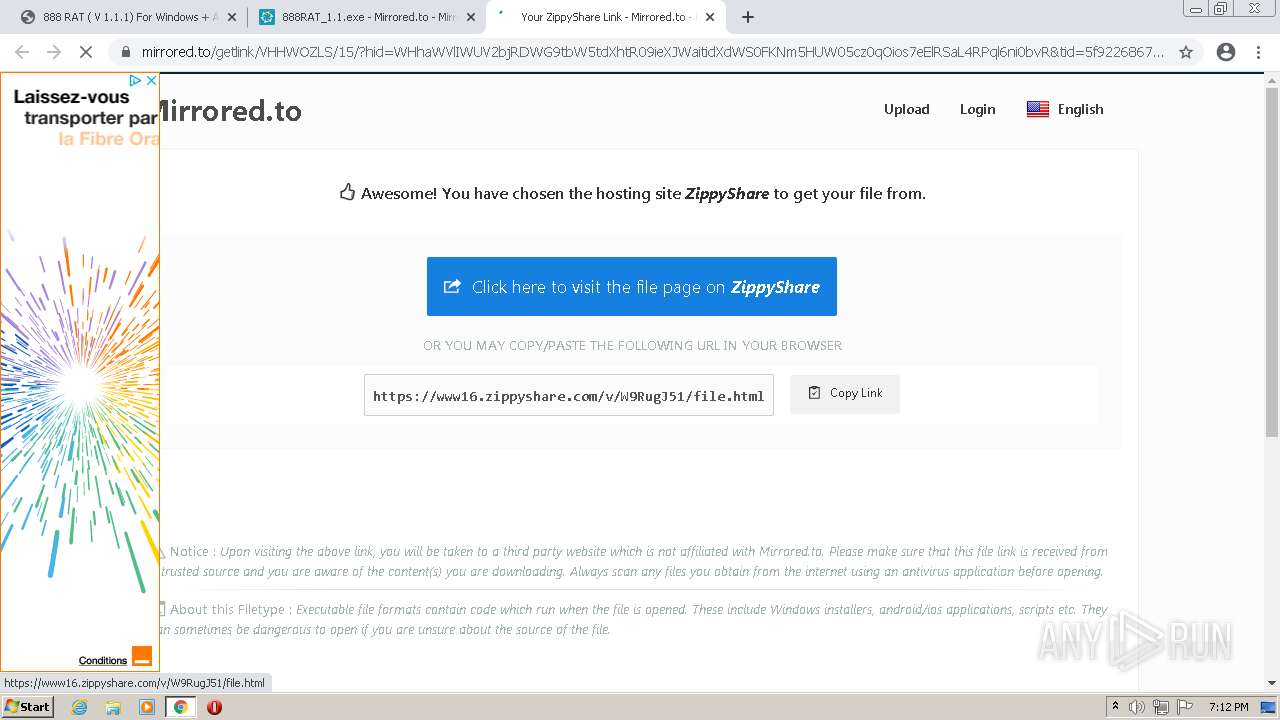Open a new browser tab
Viewport: 1280px width, 720px height.
(x=748, y=17)
